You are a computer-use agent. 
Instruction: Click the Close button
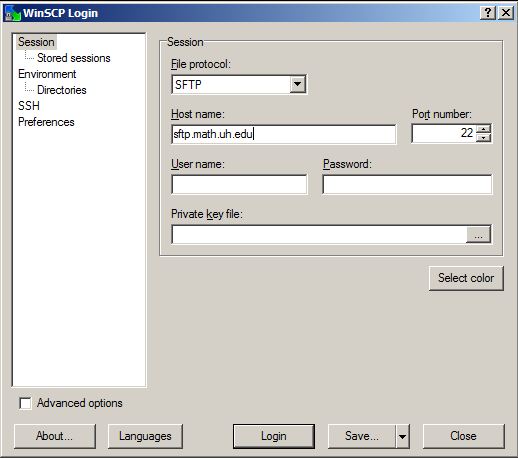click(x=463, y=436)
